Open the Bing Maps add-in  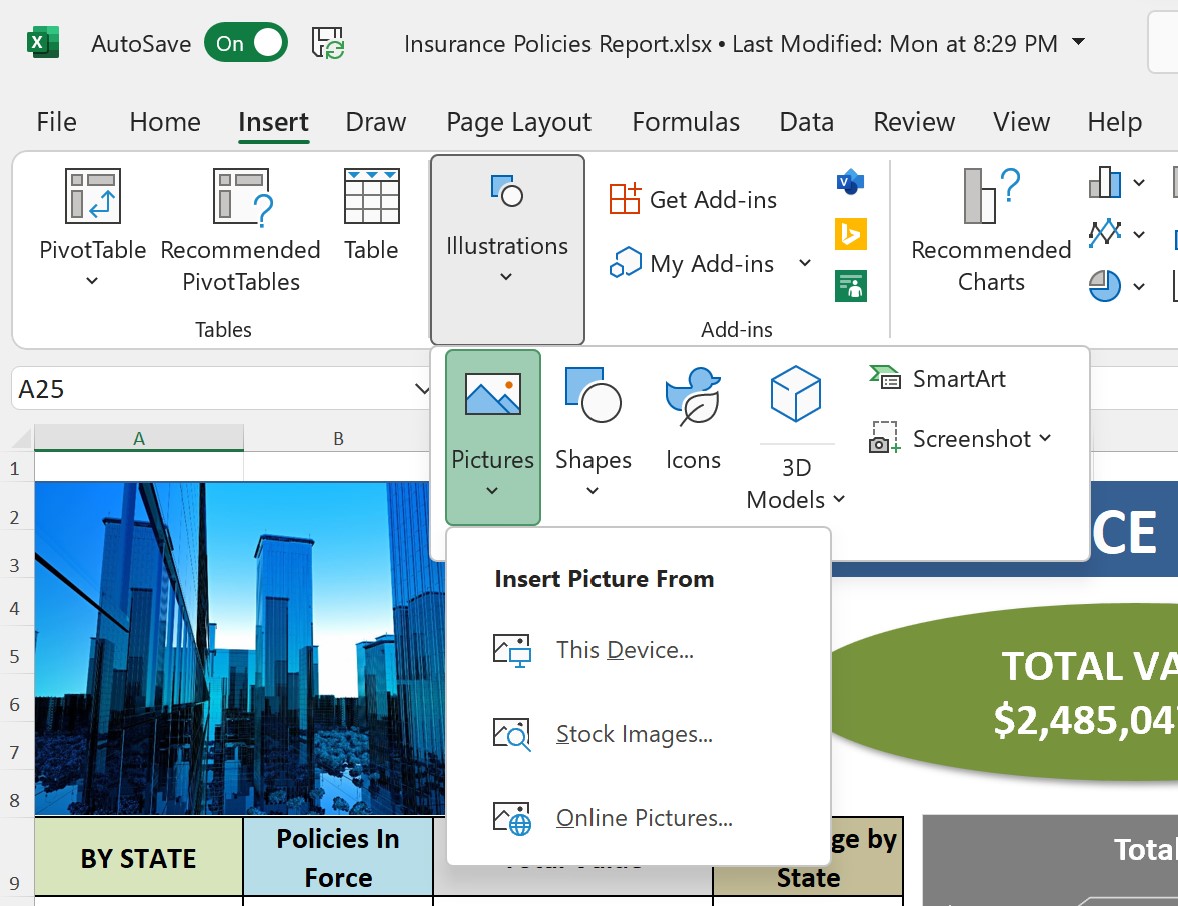point(850,234)
